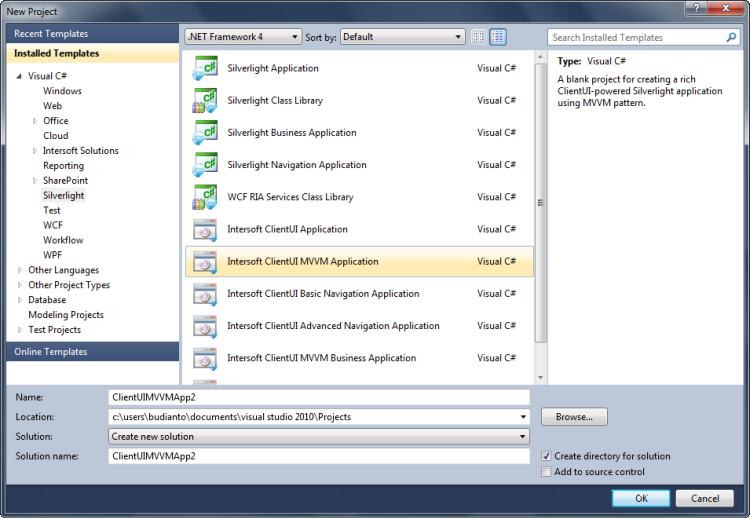The width and height of the screenshot is (750, 518).
Task: Click the template list scroll down arrow
Action: [540, 378]
